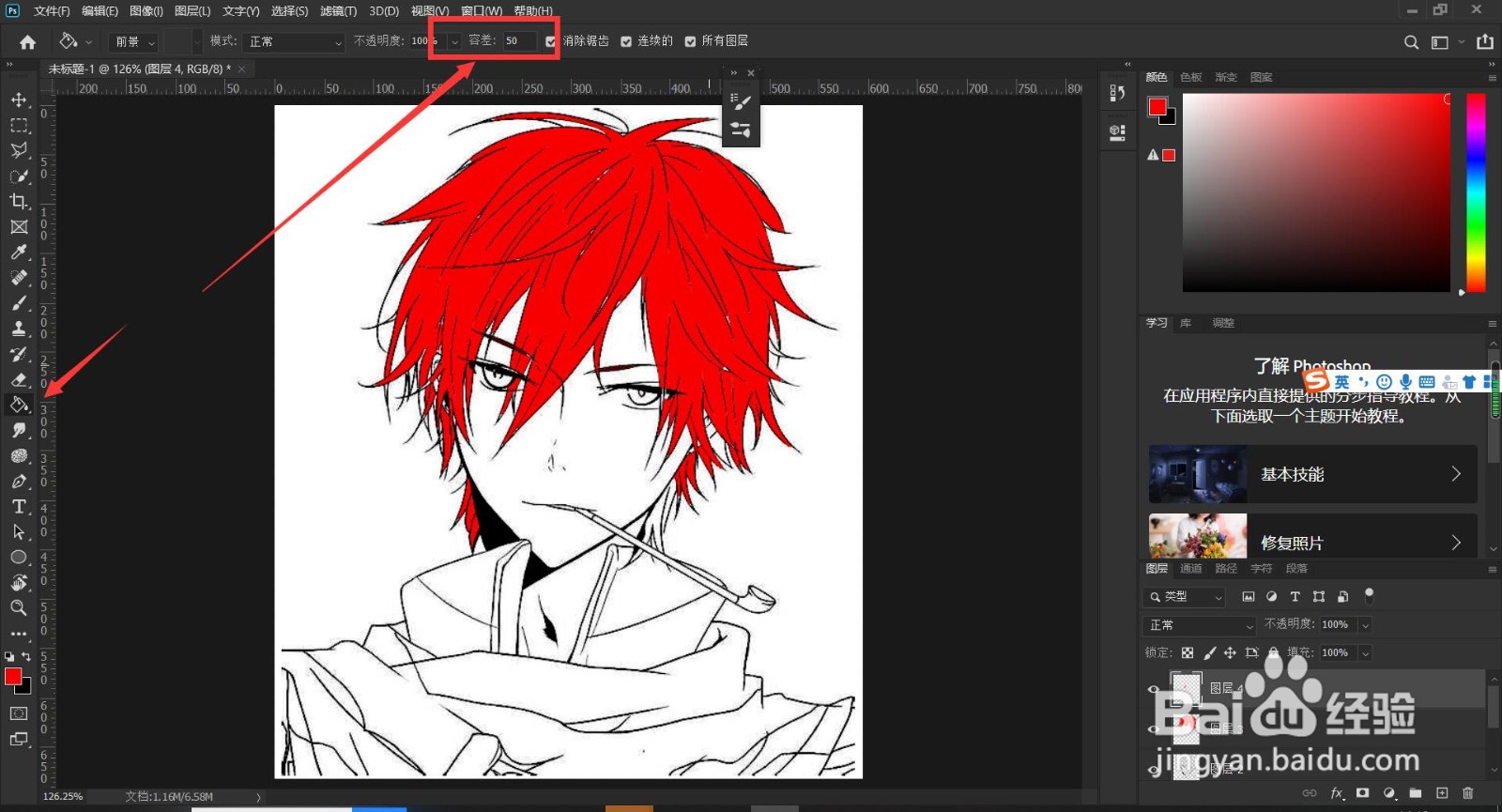
Task: Click the 容差 tolerance input field
Action: 519,41
